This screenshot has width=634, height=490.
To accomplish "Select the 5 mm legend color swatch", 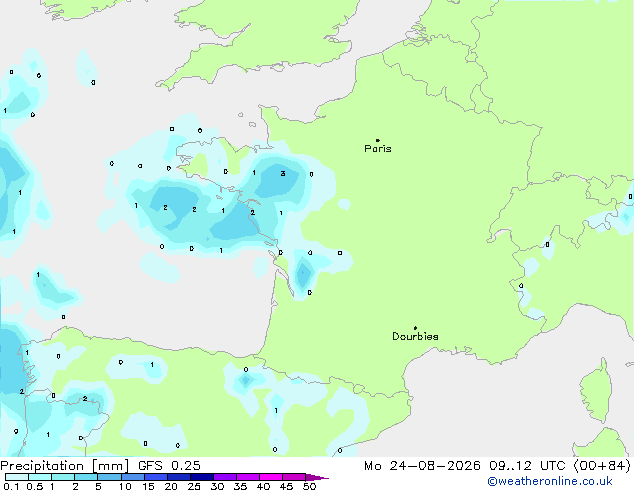I will coord(109,477).
